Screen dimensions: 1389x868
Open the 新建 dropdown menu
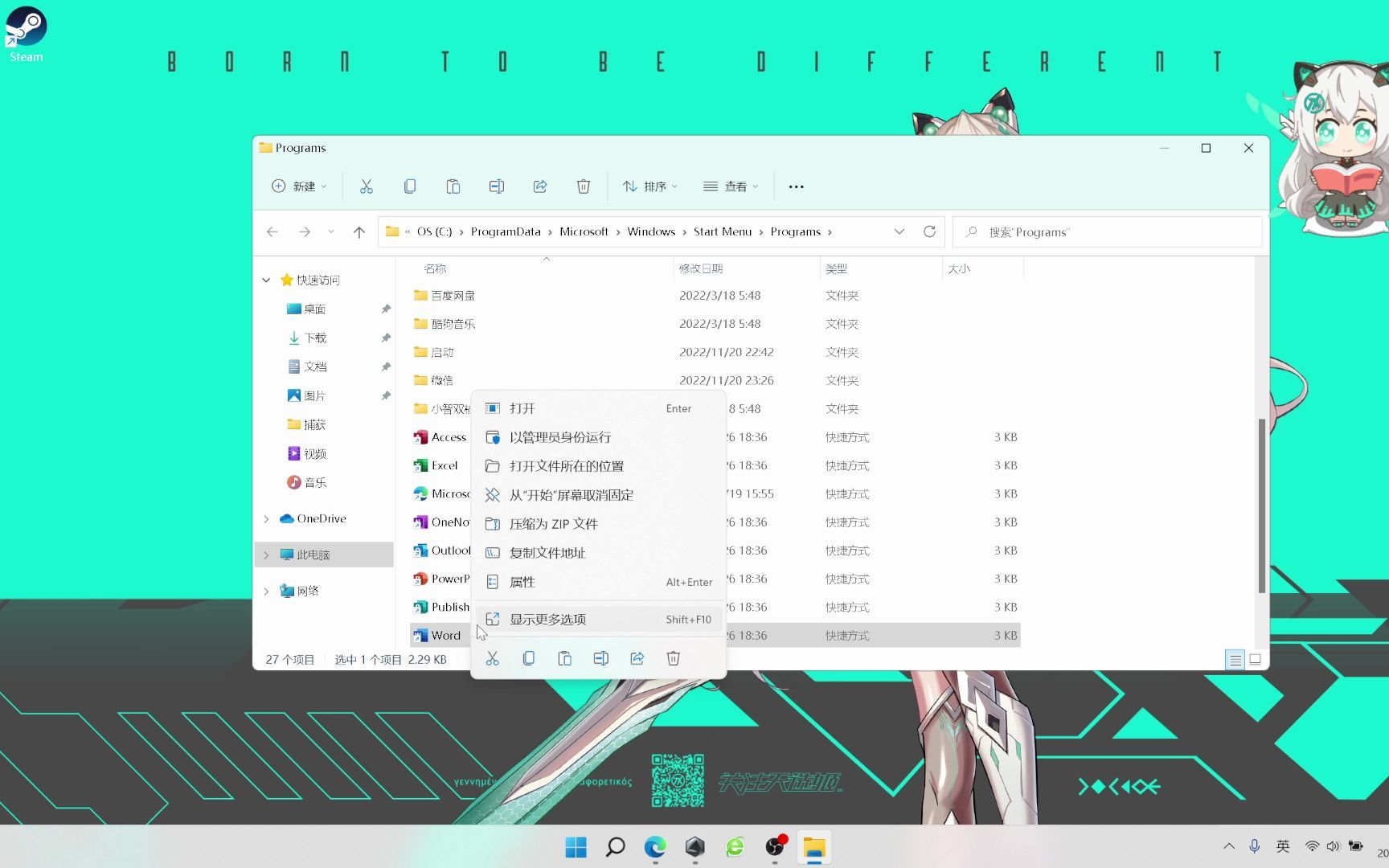(299, 186)
